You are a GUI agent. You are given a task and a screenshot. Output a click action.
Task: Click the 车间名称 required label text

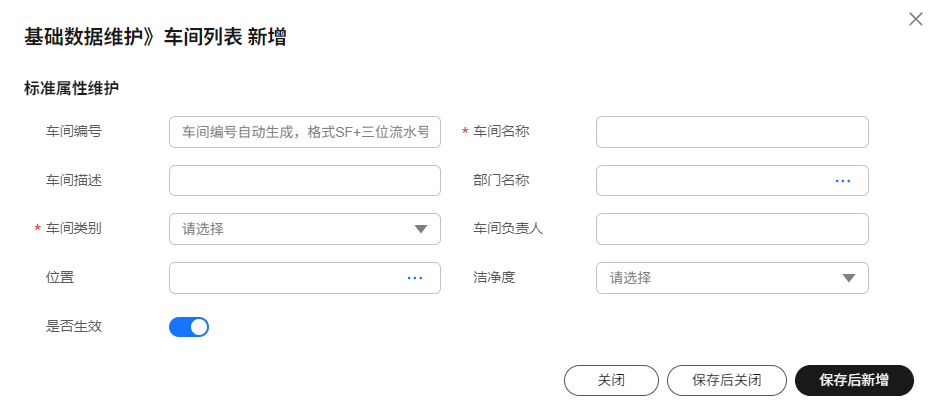(501, 131)
